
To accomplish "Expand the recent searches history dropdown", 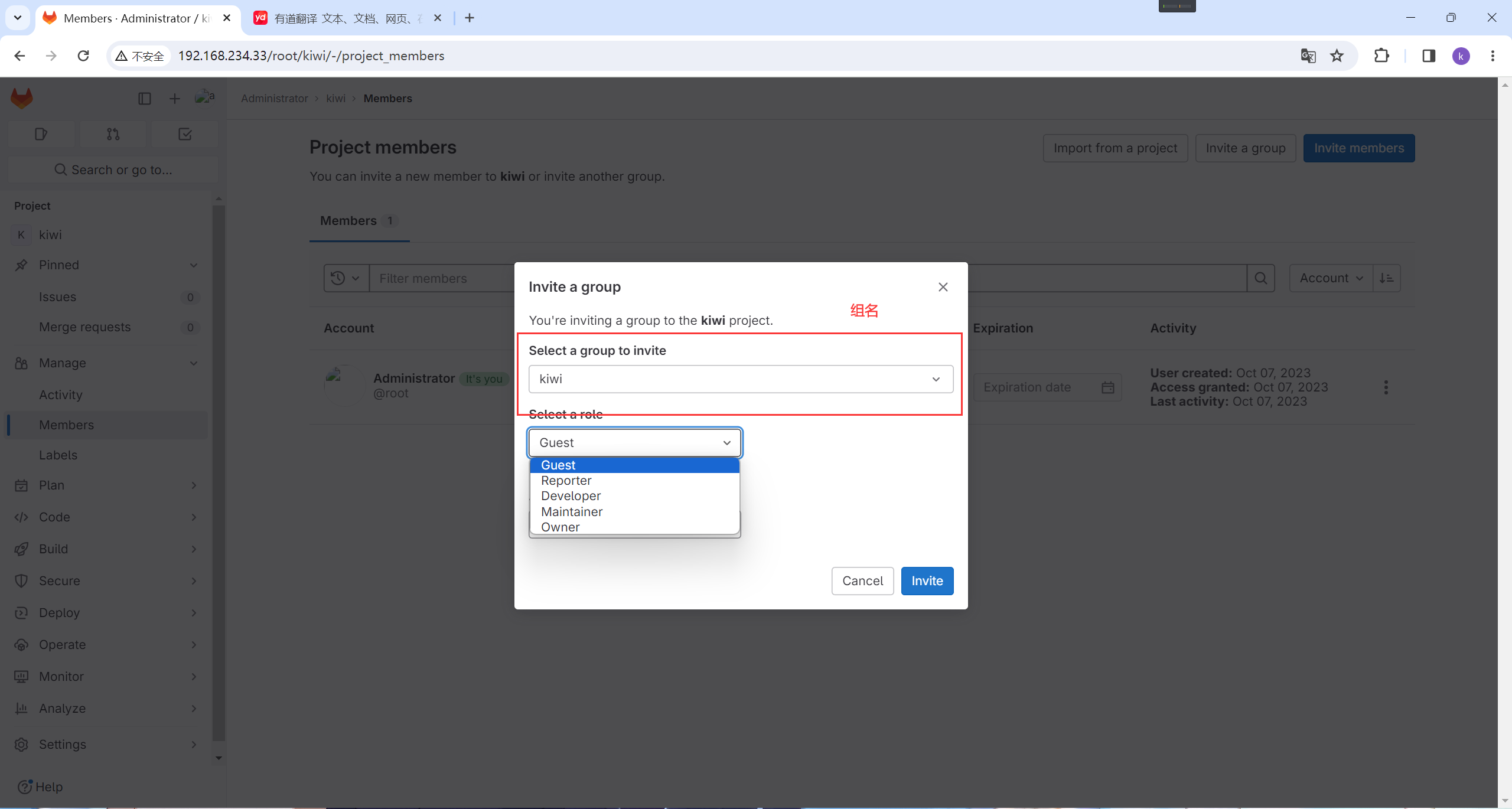I will click(x=346, y=278).
